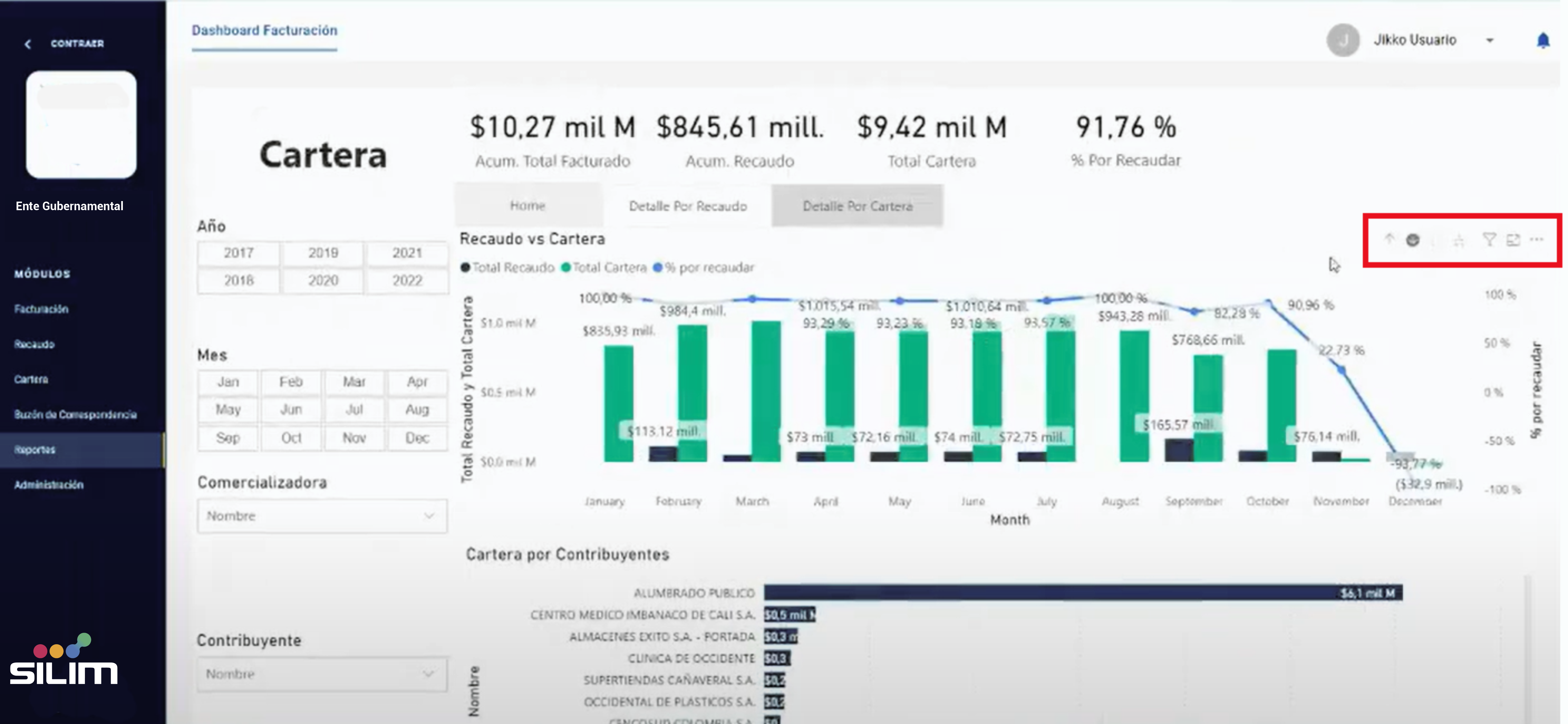
Task: Select year 2021 slicer
Action: pyautogui.click(x=407, y=253)
